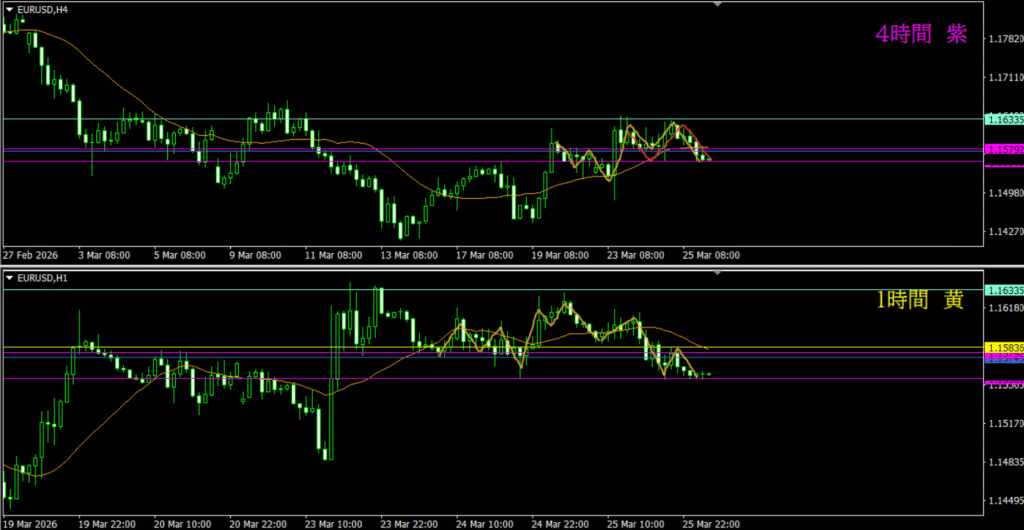Click the H4 chart shift triangle marker

tap(716, 5)
